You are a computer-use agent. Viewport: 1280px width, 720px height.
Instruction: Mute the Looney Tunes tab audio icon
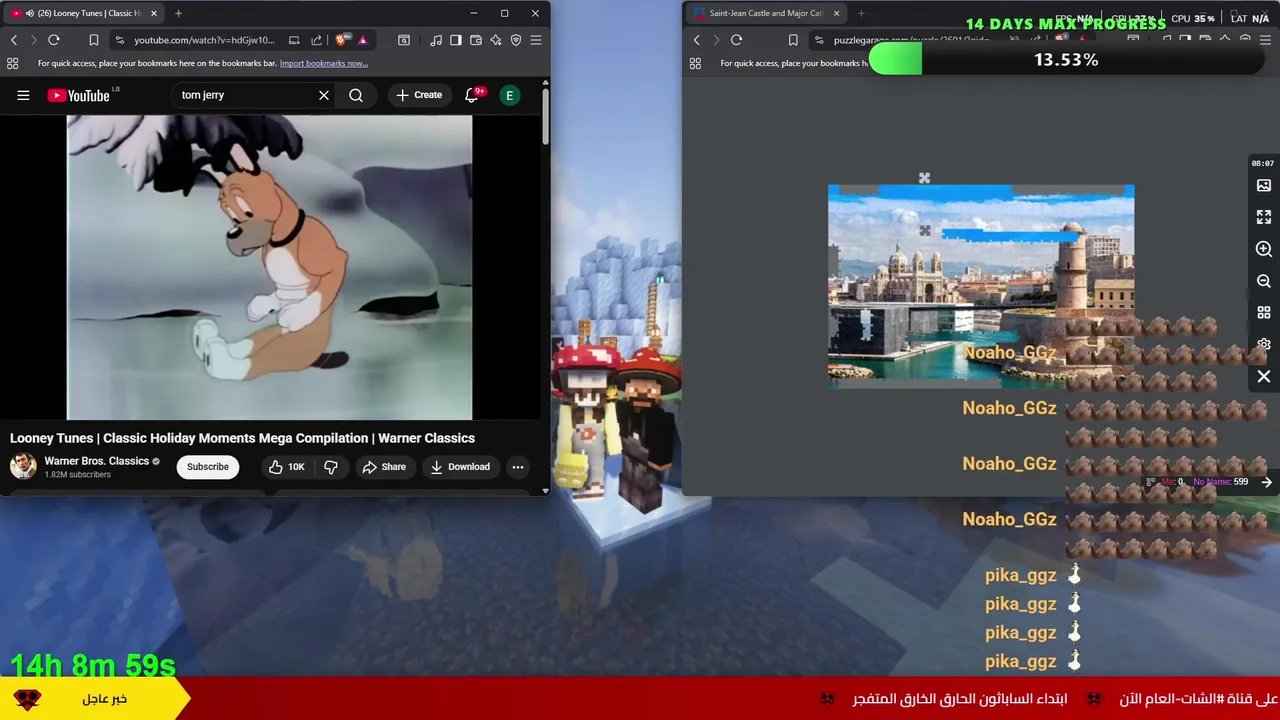[29, 13]
